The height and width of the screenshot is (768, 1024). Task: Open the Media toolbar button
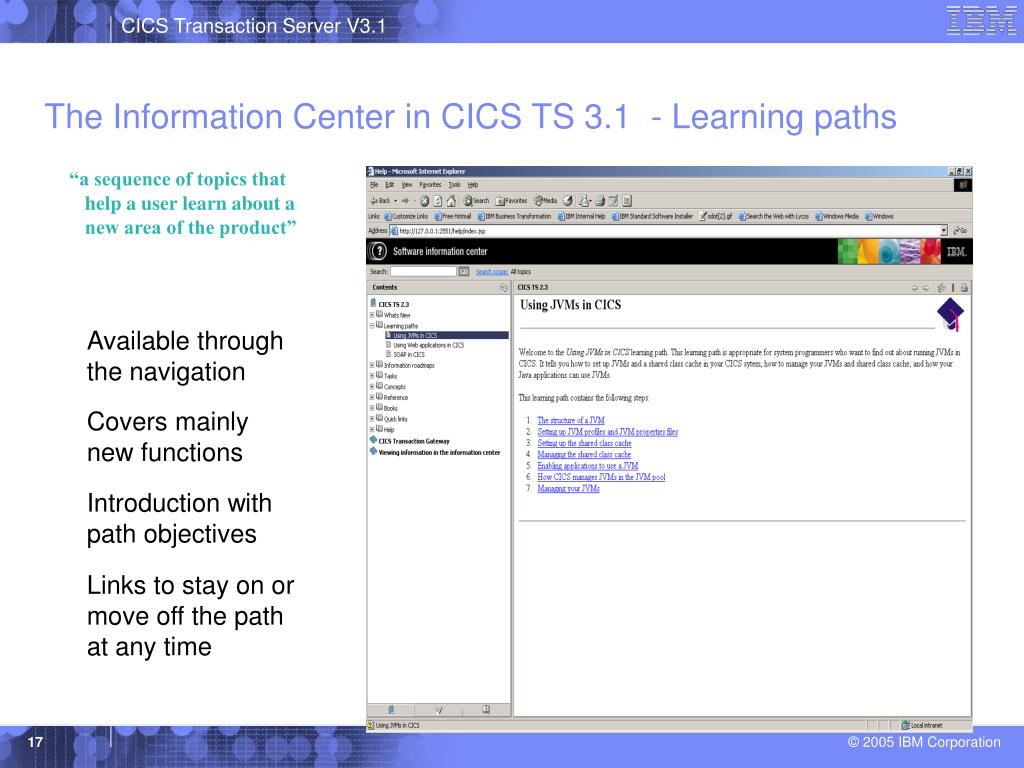coord(545,200)
